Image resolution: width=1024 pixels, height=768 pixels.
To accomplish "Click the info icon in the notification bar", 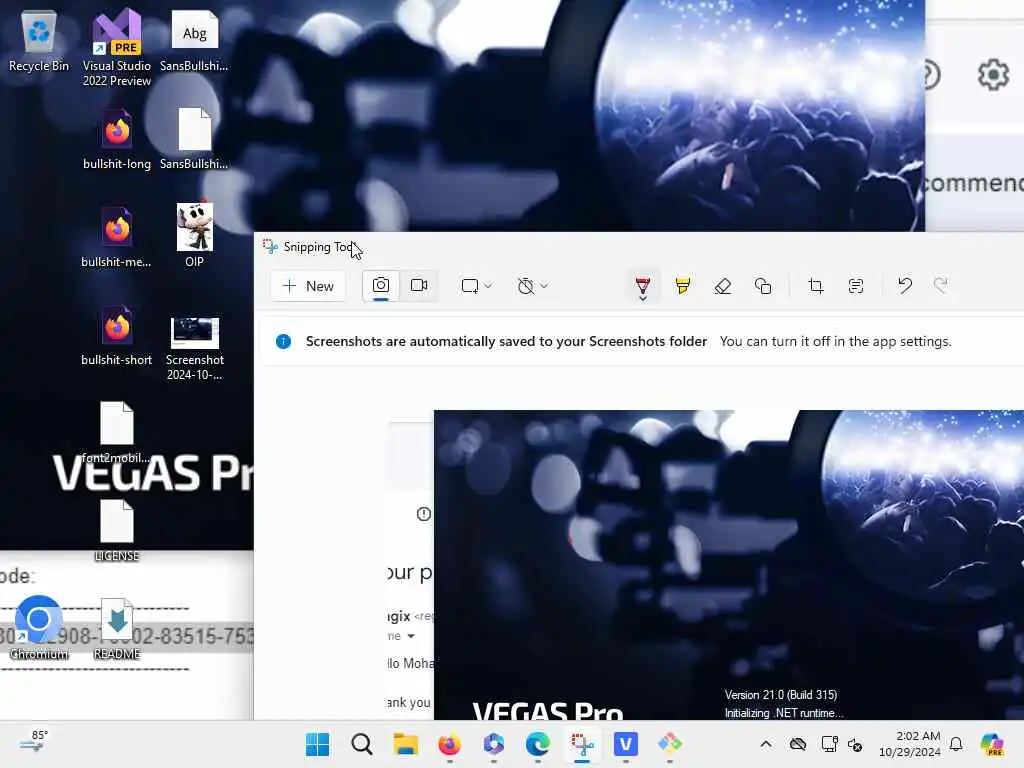I will tap(283, 342).
